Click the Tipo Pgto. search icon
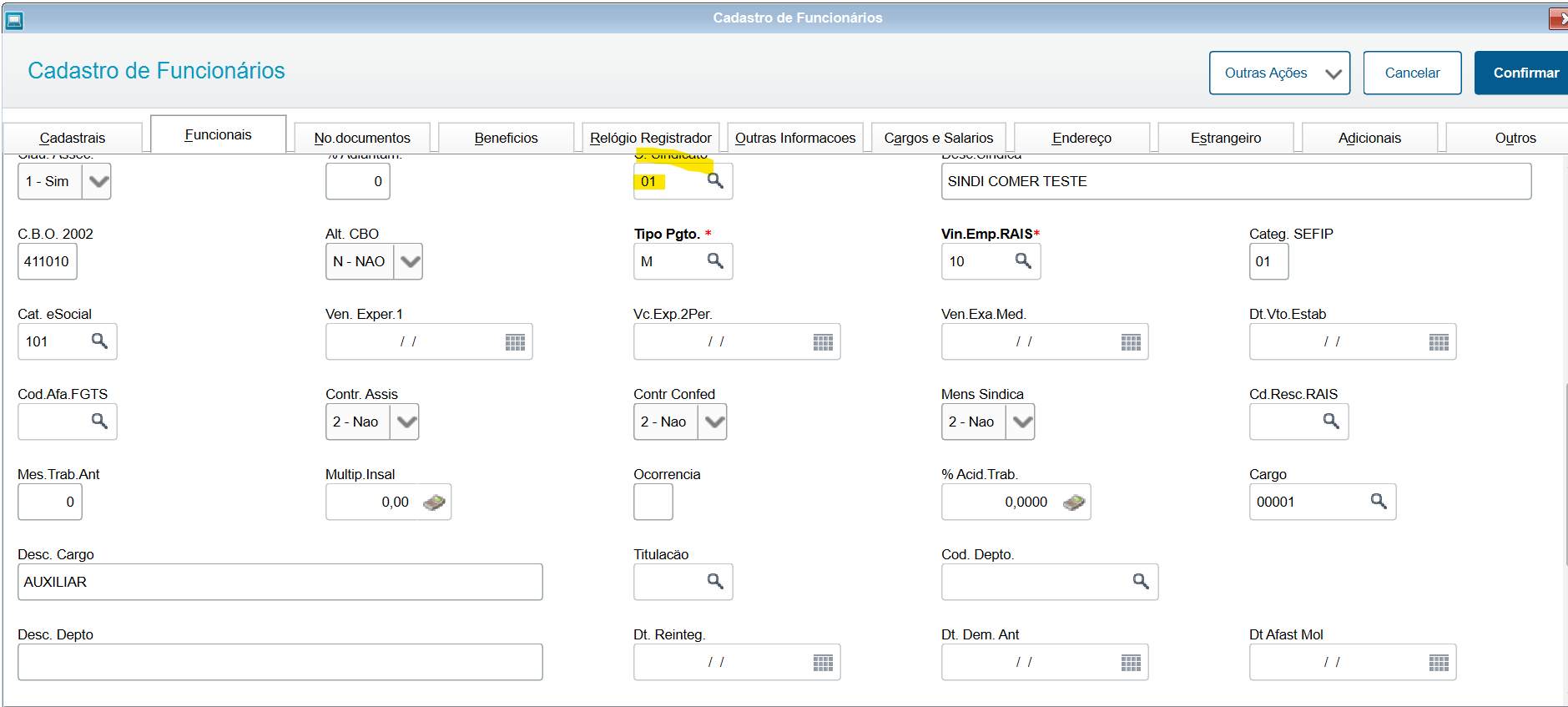Viewport: 1568px width, 707px height. [x=715, y=260]
